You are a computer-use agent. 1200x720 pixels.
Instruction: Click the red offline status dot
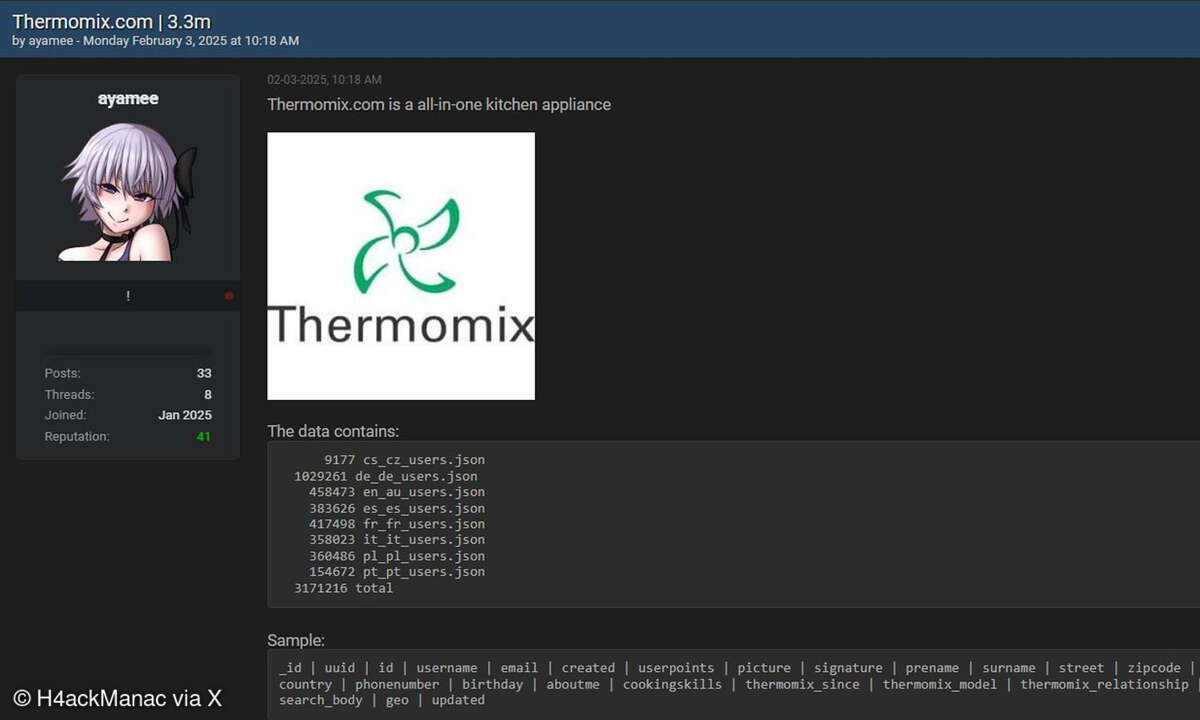[229, 296]
